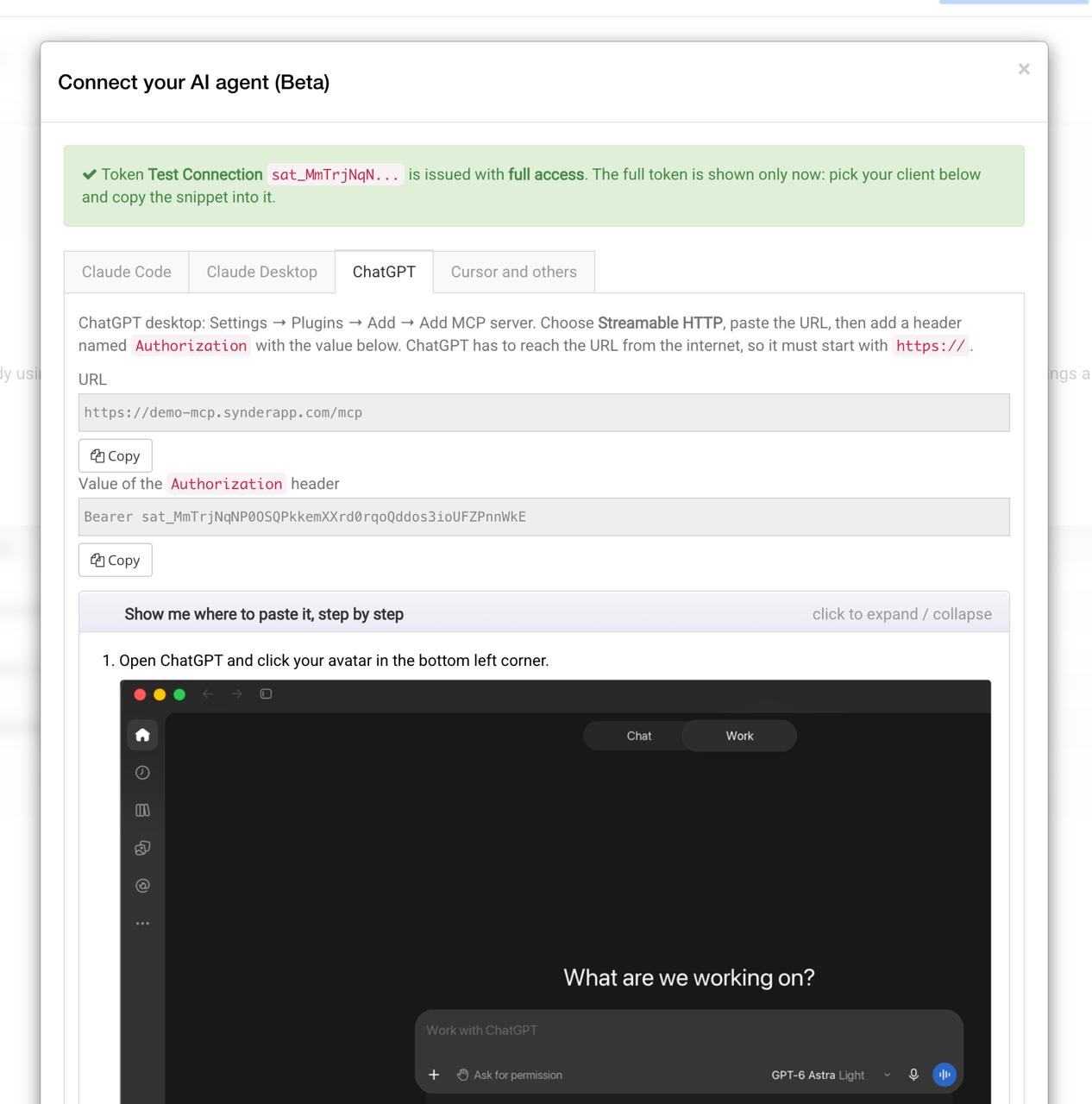
Task: Switch to the Claude Code tab
Action: pyautogui.click(x=127, y=272)
